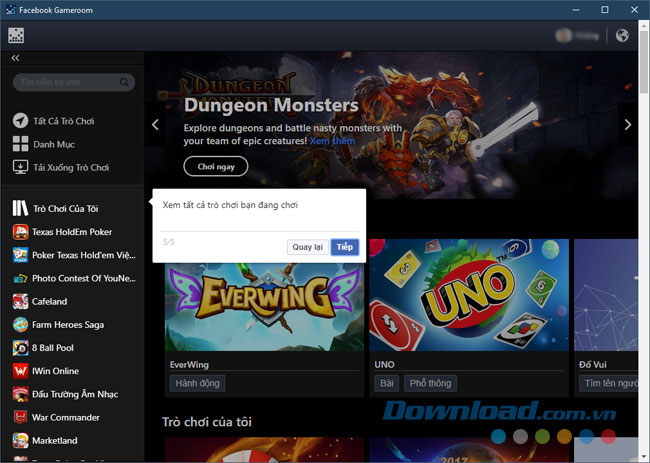
Task: Open the globe language icon
Action: [x=622, y=36]
